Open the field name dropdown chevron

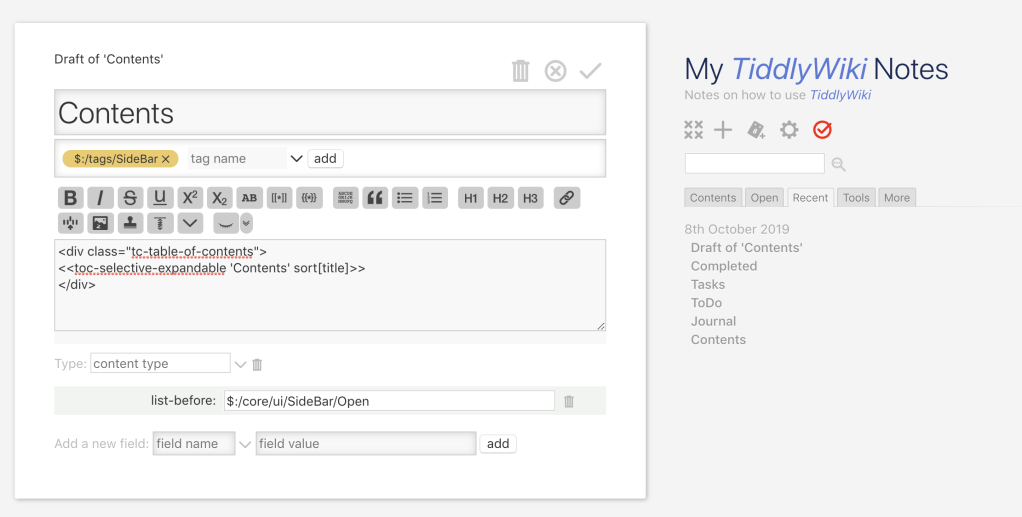coord(245,444)
